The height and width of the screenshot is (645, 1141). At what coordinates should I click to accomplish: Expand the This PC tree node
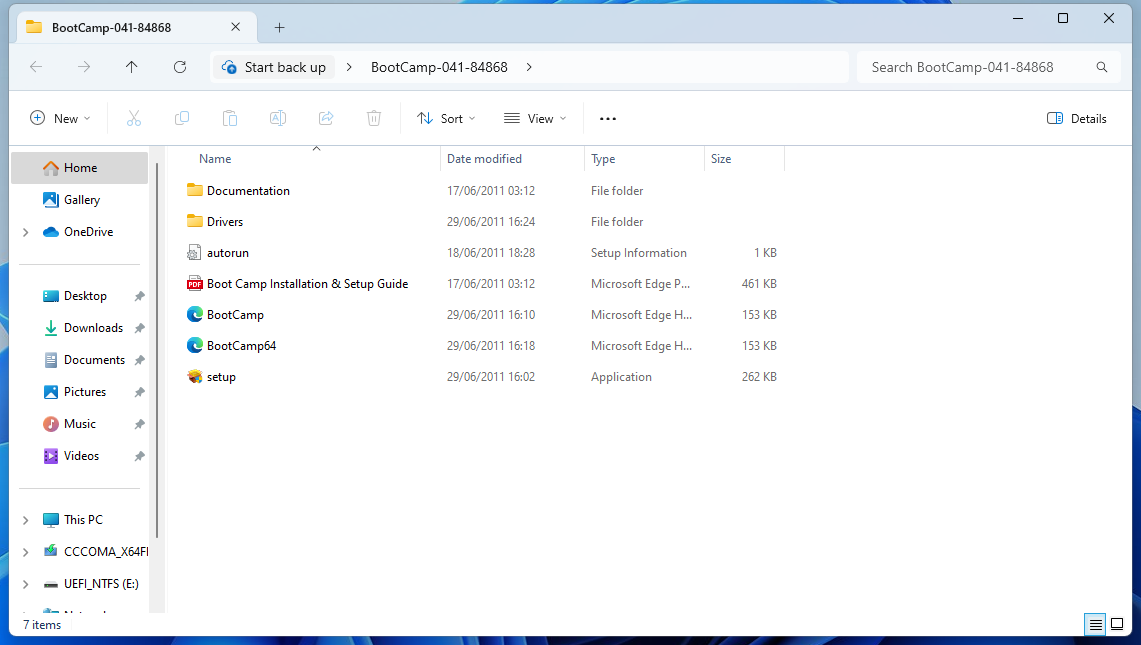point(25,520)
